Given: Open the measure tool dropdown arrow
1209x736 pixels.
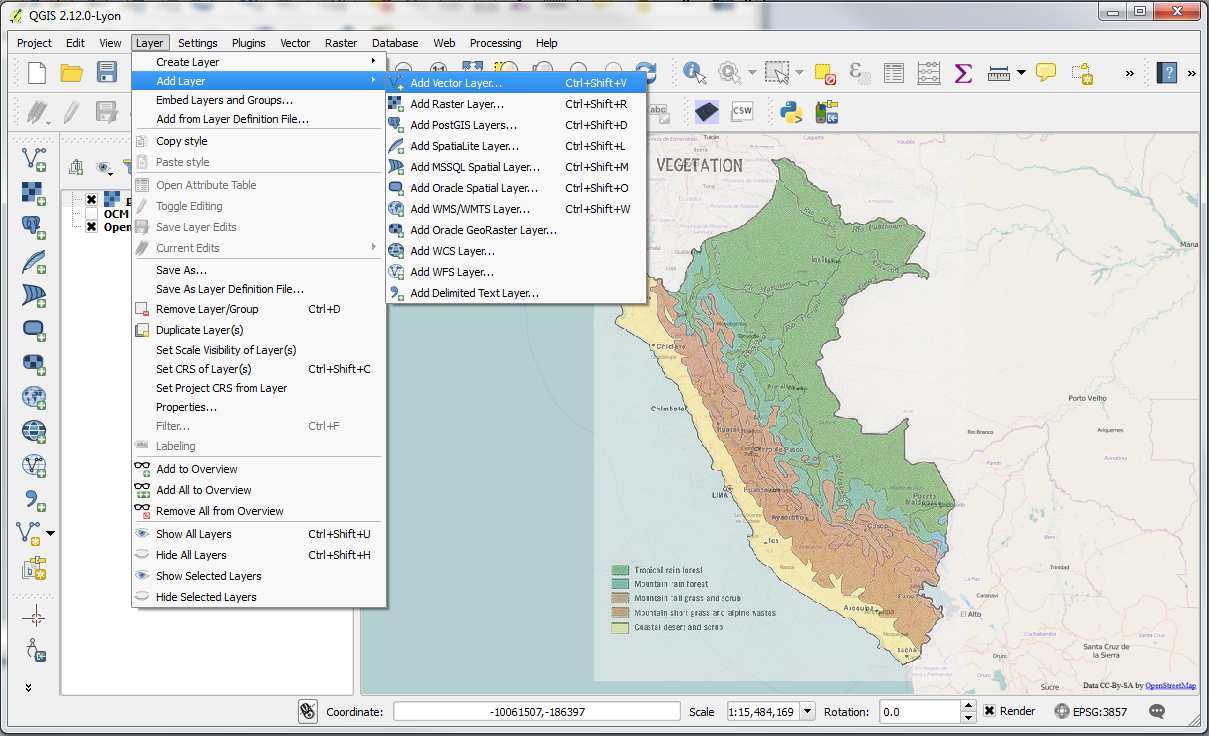Looking at the screenshot, I should tap(1021, 72).
